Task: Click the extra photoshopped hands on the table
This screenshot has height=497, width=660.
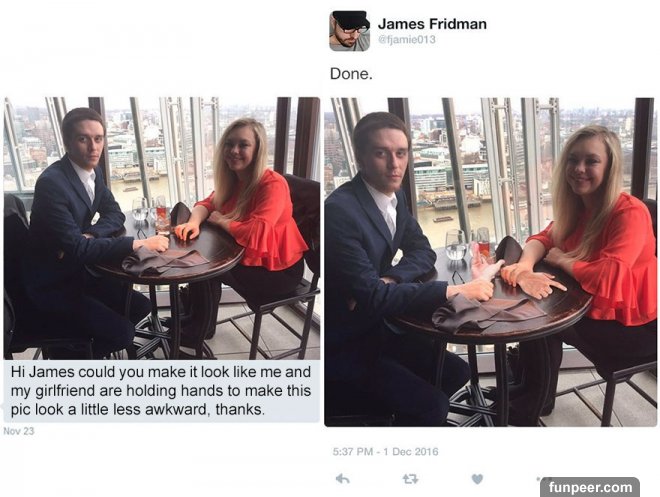Action: click(516, 276)
